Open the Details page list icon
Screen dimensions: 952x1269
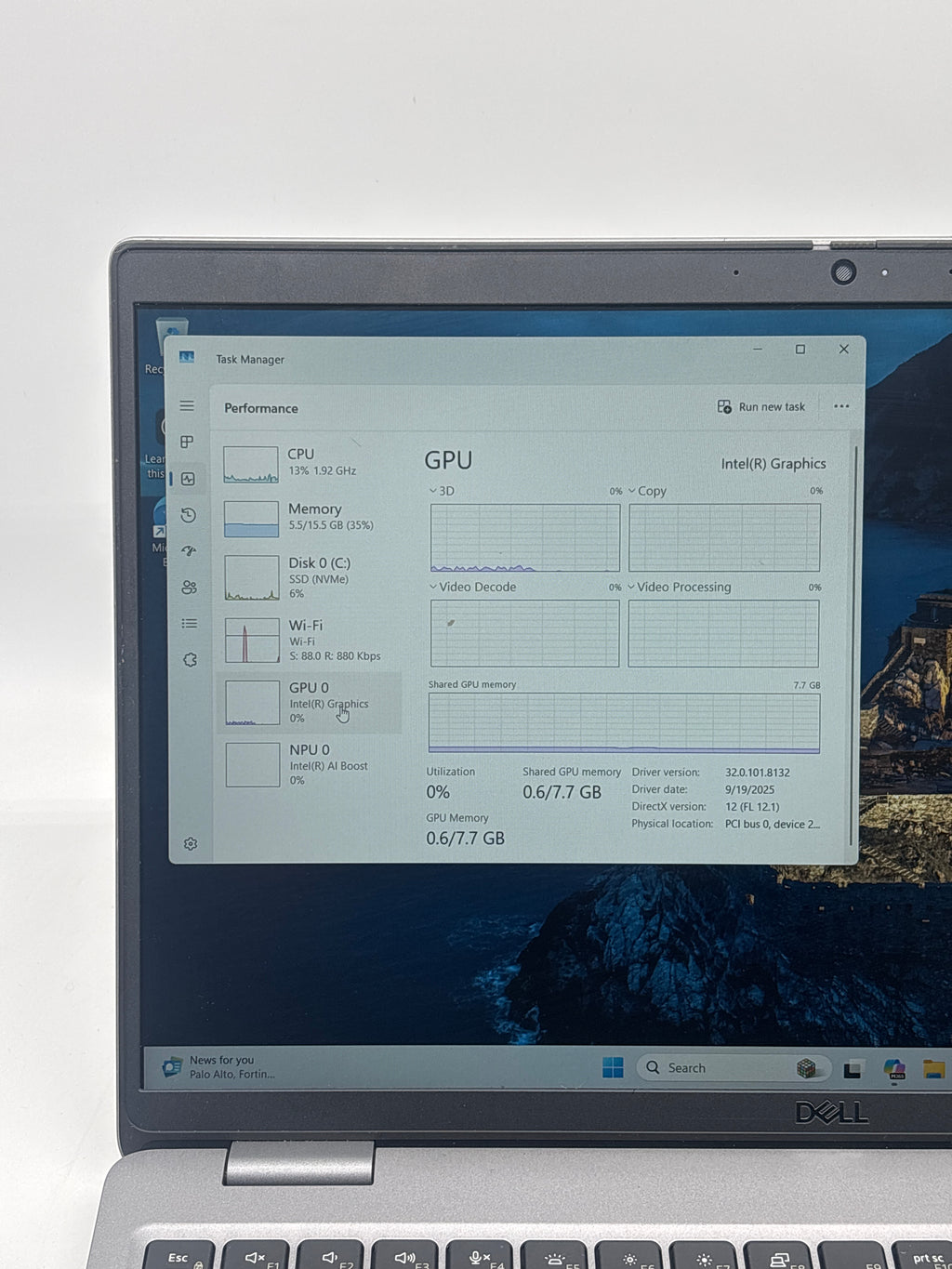[x=190, y=623]
